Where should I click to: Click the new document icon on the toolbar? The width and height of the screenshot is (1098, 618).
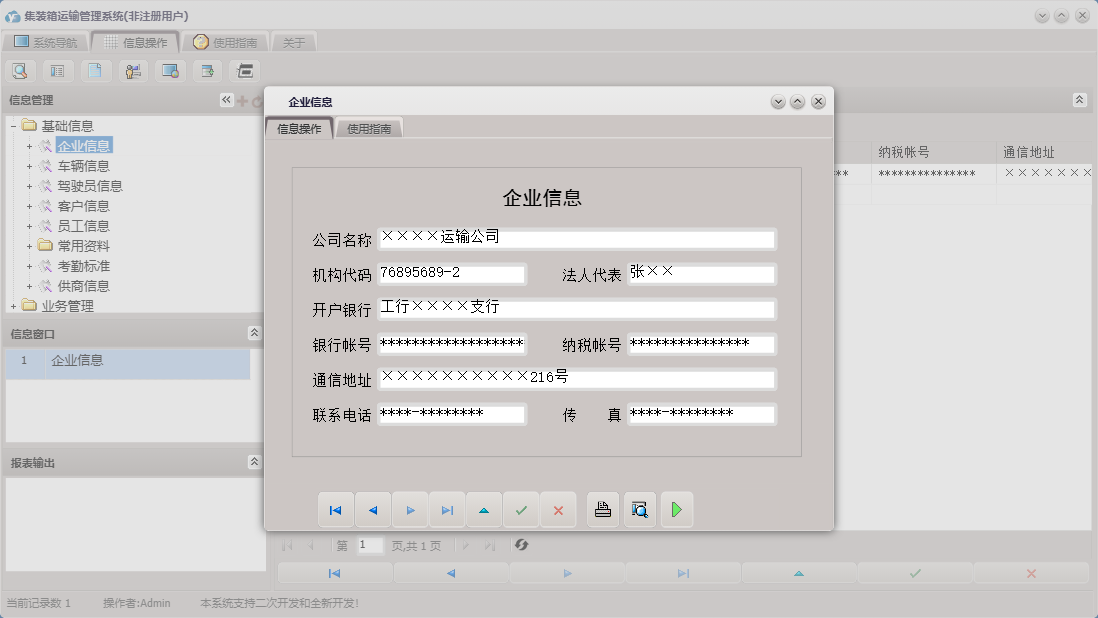96,70
